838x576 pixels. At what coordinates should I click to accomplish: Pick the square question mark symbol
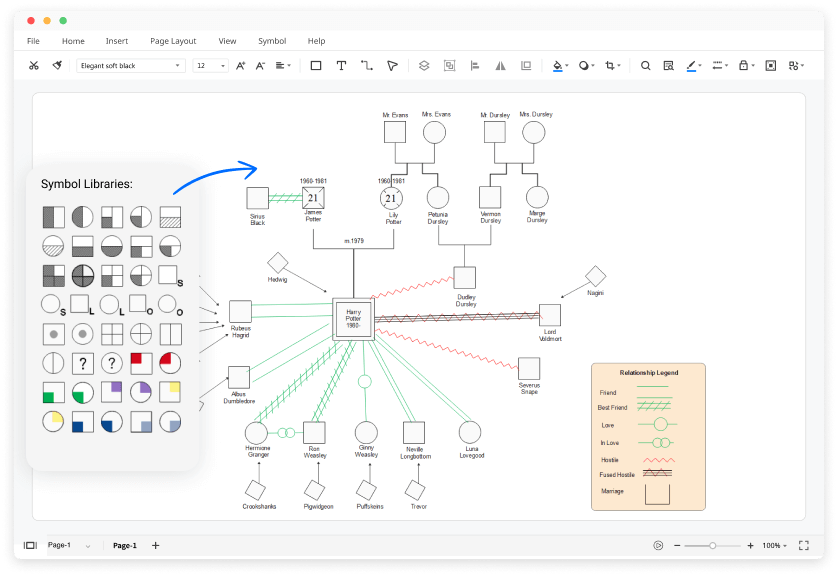coord(82,364)
